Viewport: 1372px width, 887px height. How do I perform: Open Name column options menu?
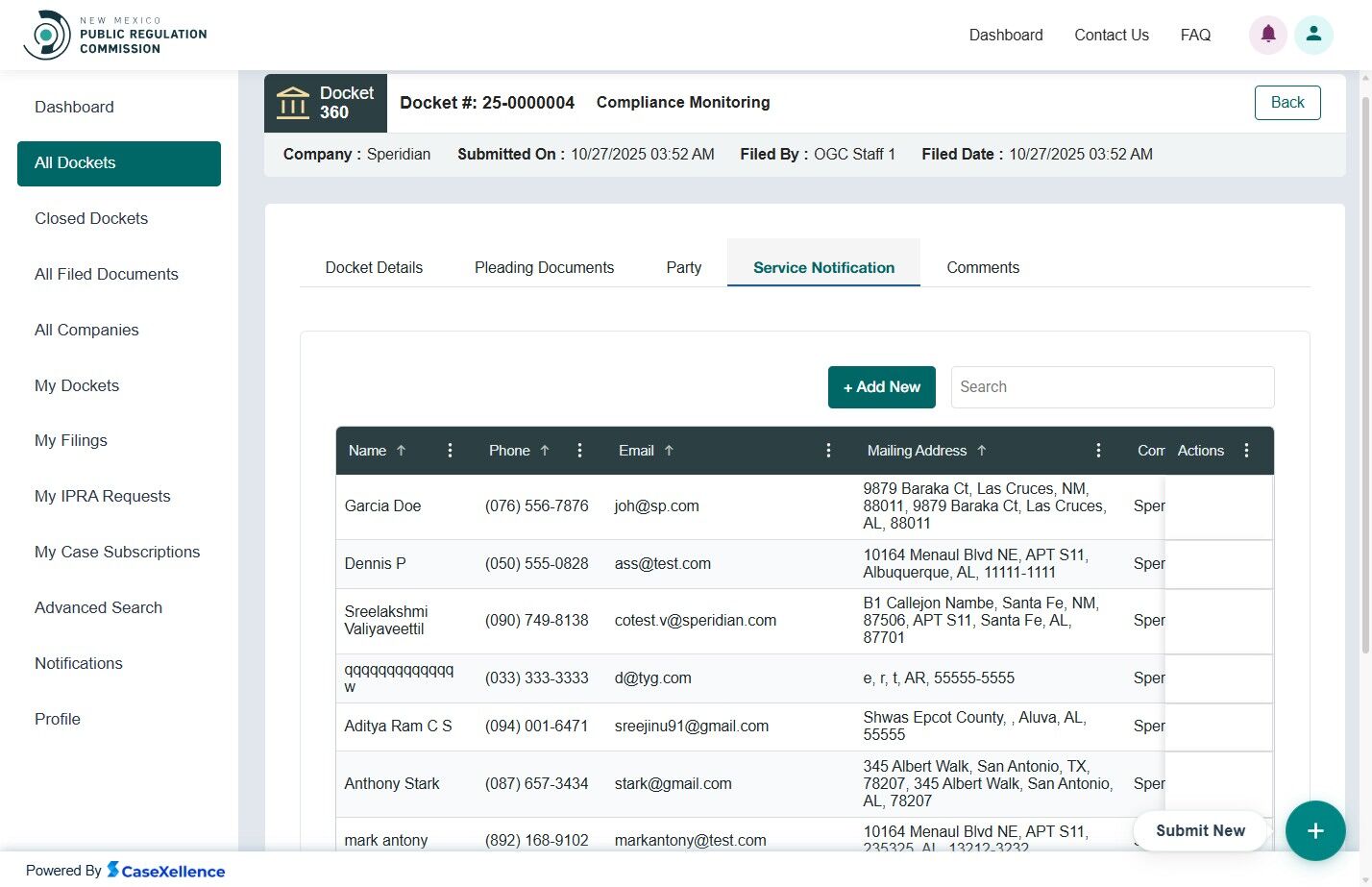(x=450, y=451)
